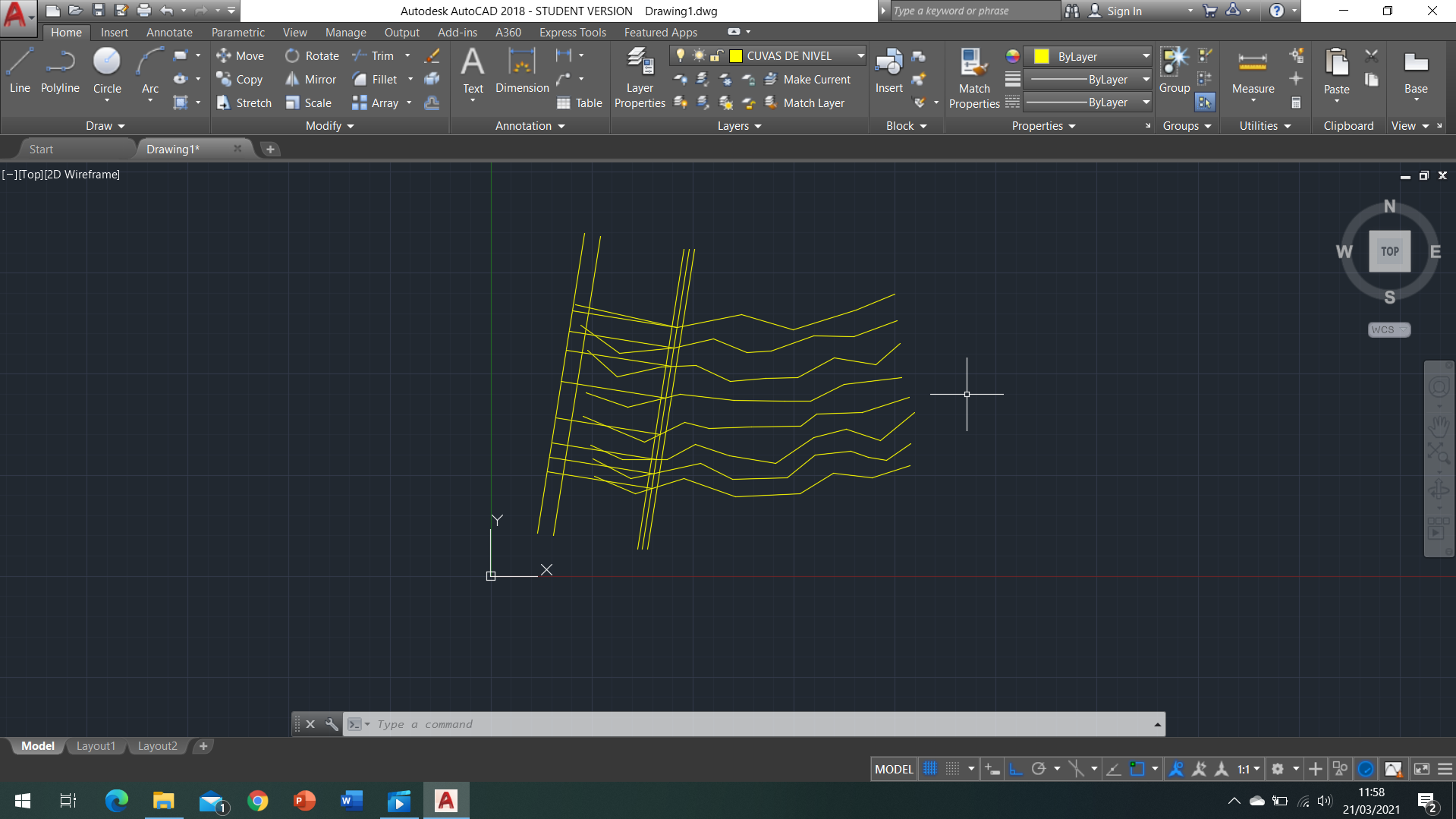Open the Layout1 tab
Image resolution: width=1456 pixels, height=819 pixels.
[96, 746]
